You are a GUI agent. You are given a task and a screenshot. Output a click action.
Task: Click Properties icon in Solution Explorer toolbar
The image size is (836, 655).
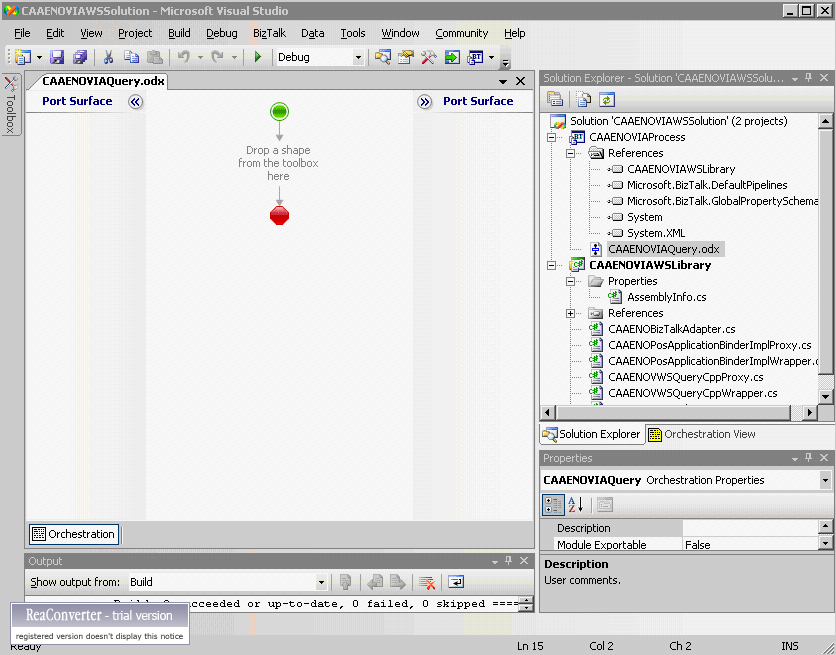click(x=555, y=99)
